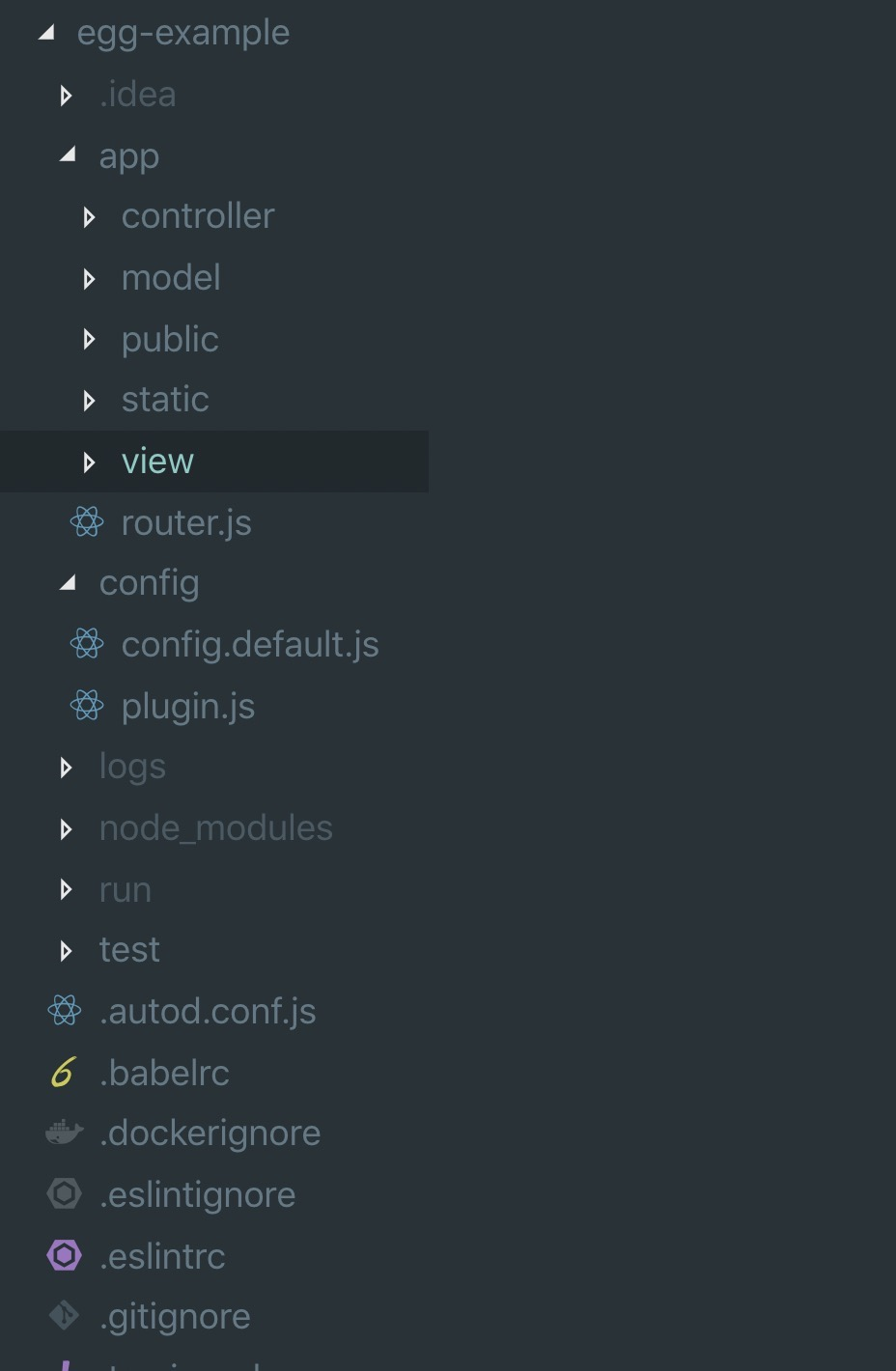Expand the node_modules folder arrow
Image resolution: width=896 pixels, height=1371 pixels.
click(x=66, y=829)
